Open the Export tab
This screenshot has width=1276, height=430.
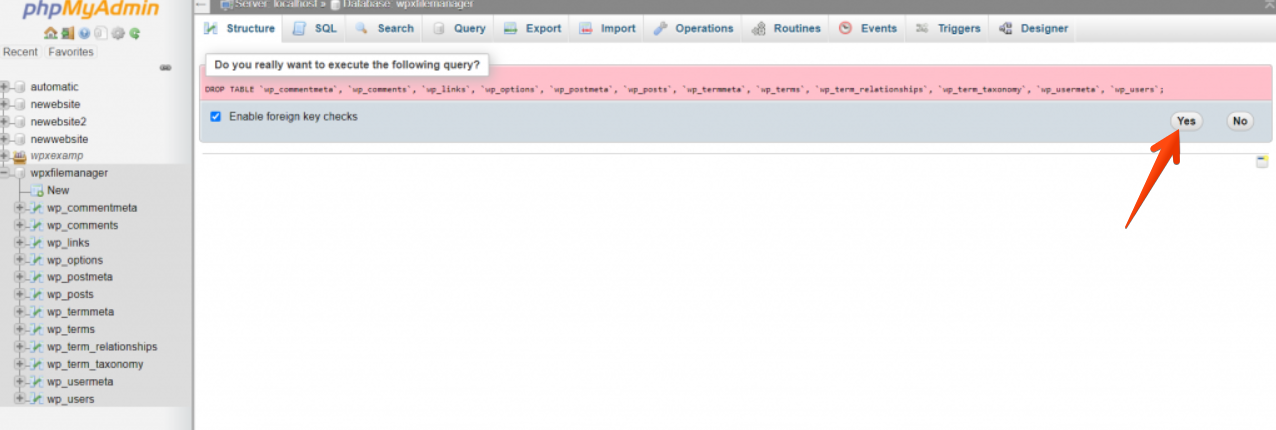(533, 28)
